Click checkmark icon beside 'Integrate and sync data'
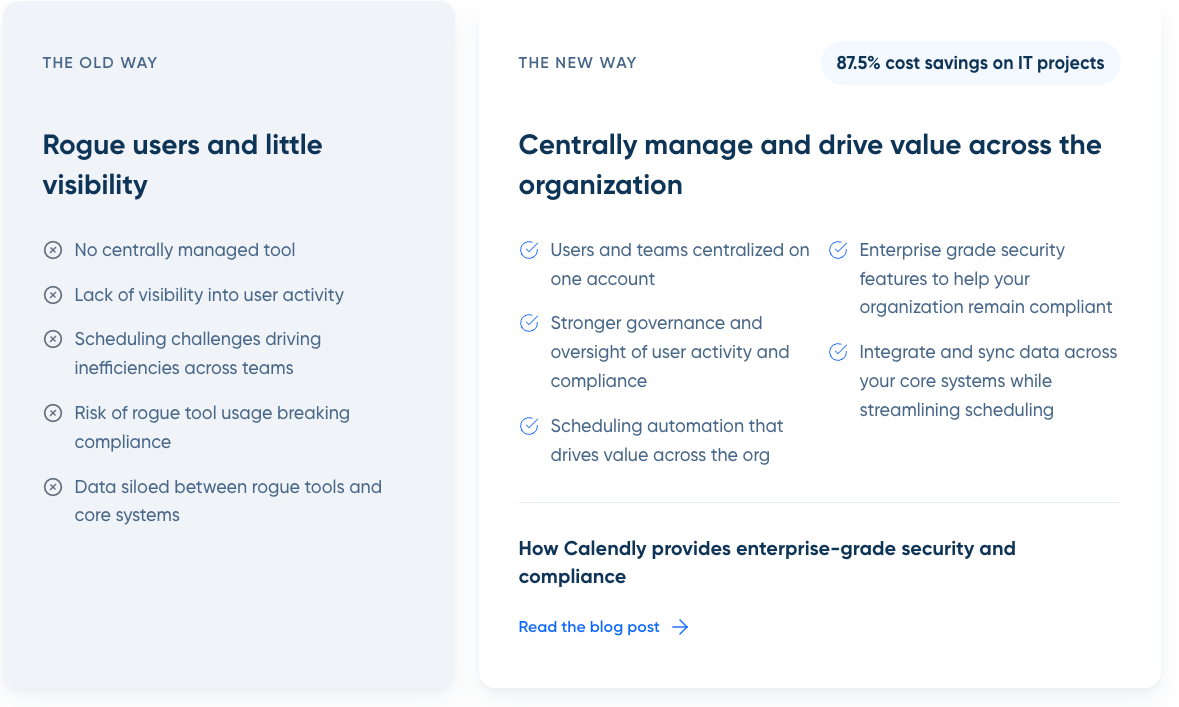Screen dimensions: 1179x707 [x=838, y=352]
